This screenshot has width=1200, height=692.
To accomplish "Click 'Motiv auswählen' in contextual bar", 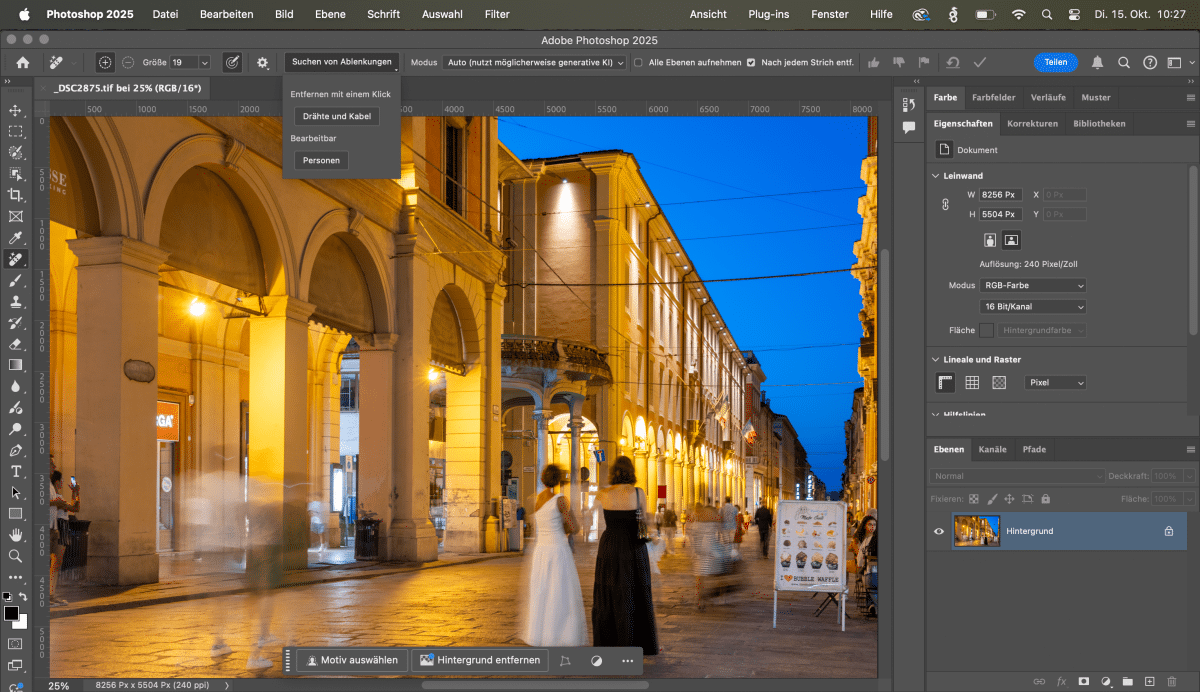I will point(352,660).
